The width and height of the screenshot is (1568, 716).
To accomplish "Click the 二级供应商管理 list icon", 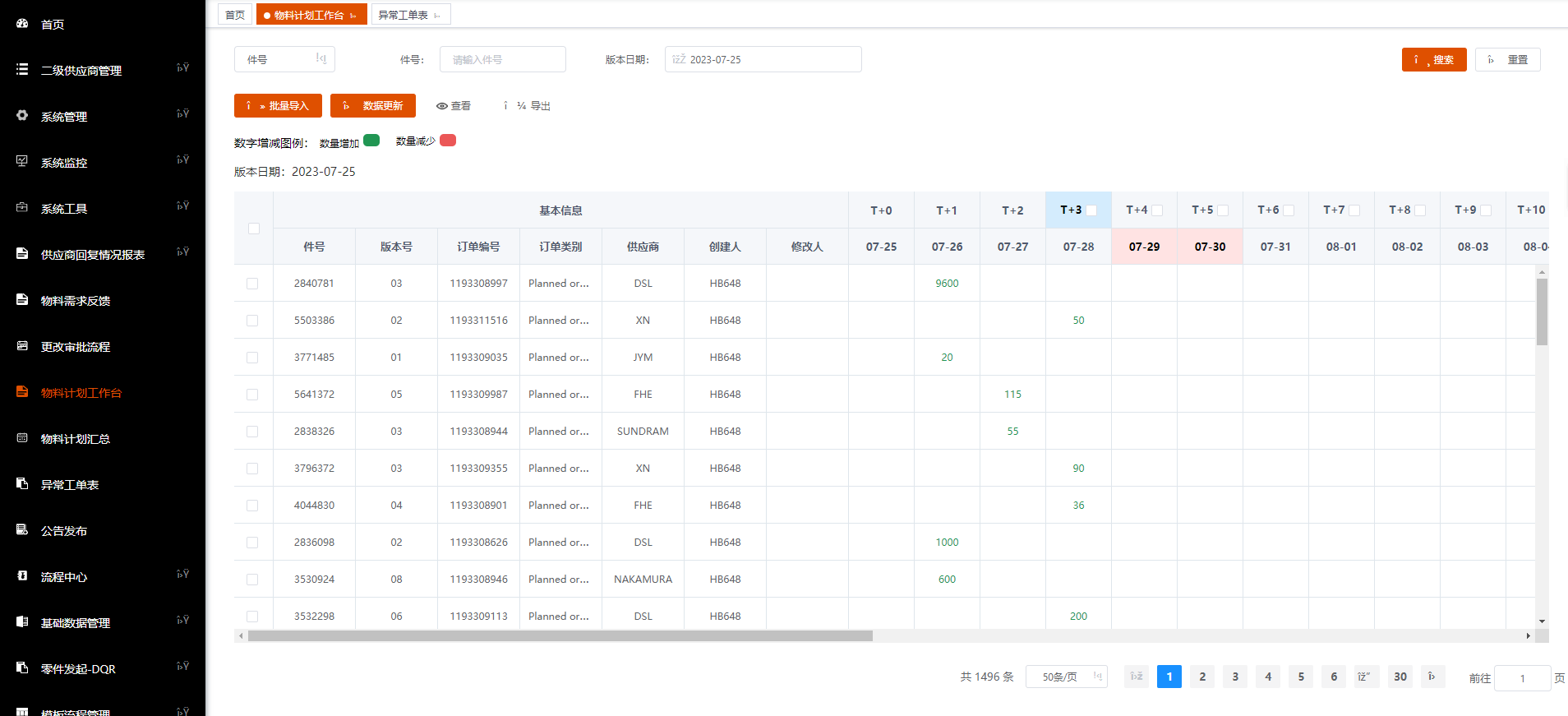I will click(22, 70).
